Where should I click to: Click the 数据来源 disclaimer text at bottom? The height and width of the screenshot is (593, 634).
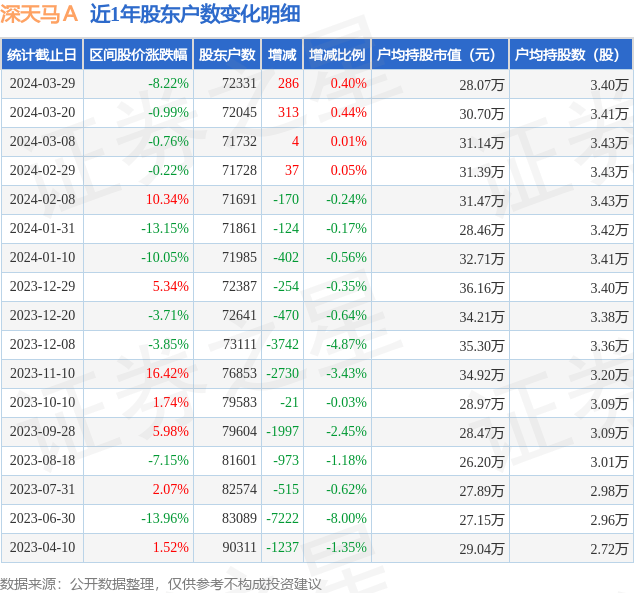[161, 582]
